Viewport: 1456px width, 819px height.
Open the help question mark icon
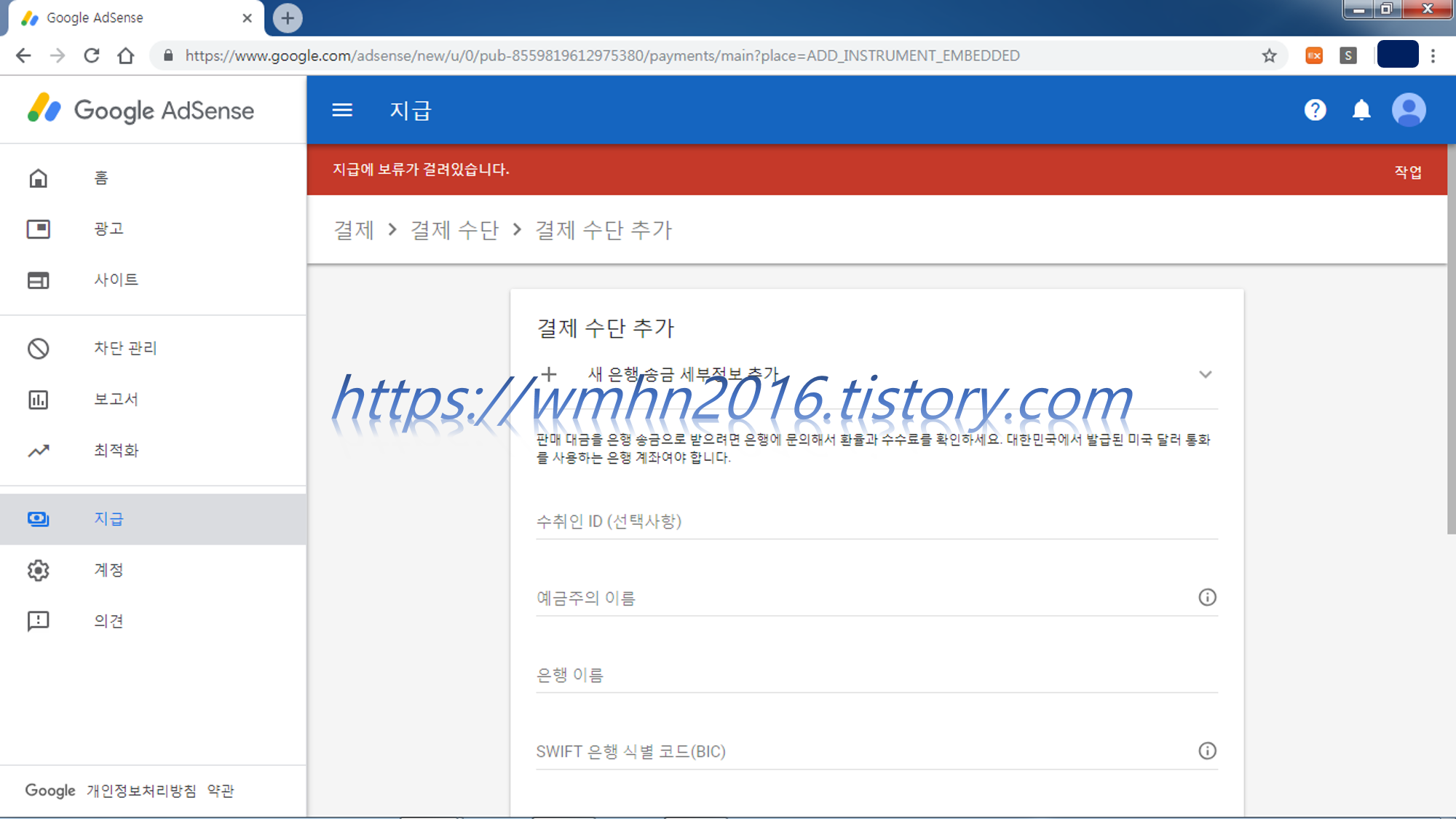(x=1315, y=110)
